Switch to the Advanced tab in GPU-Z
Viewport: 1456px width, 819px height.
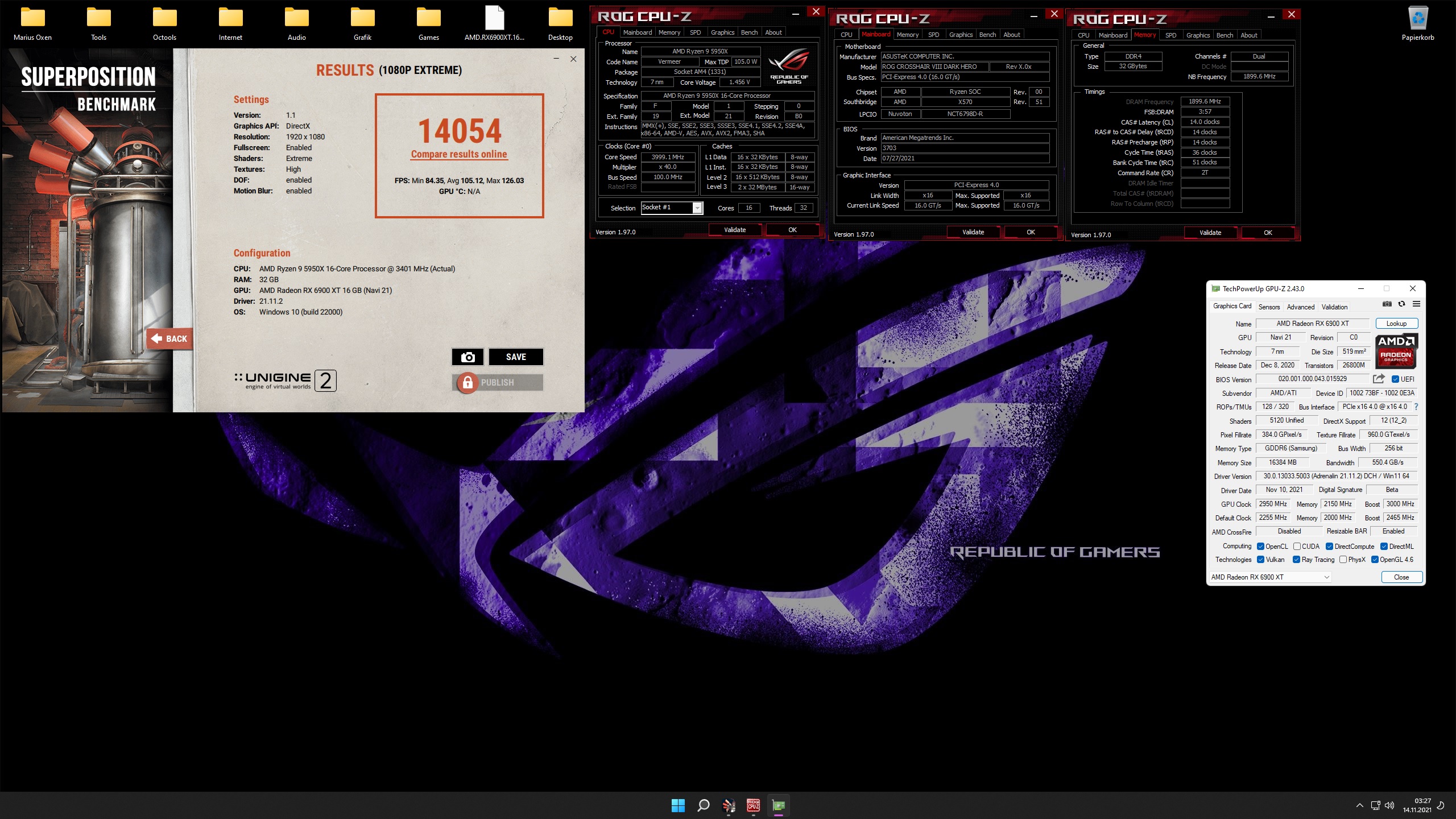tap(1301, 307)
